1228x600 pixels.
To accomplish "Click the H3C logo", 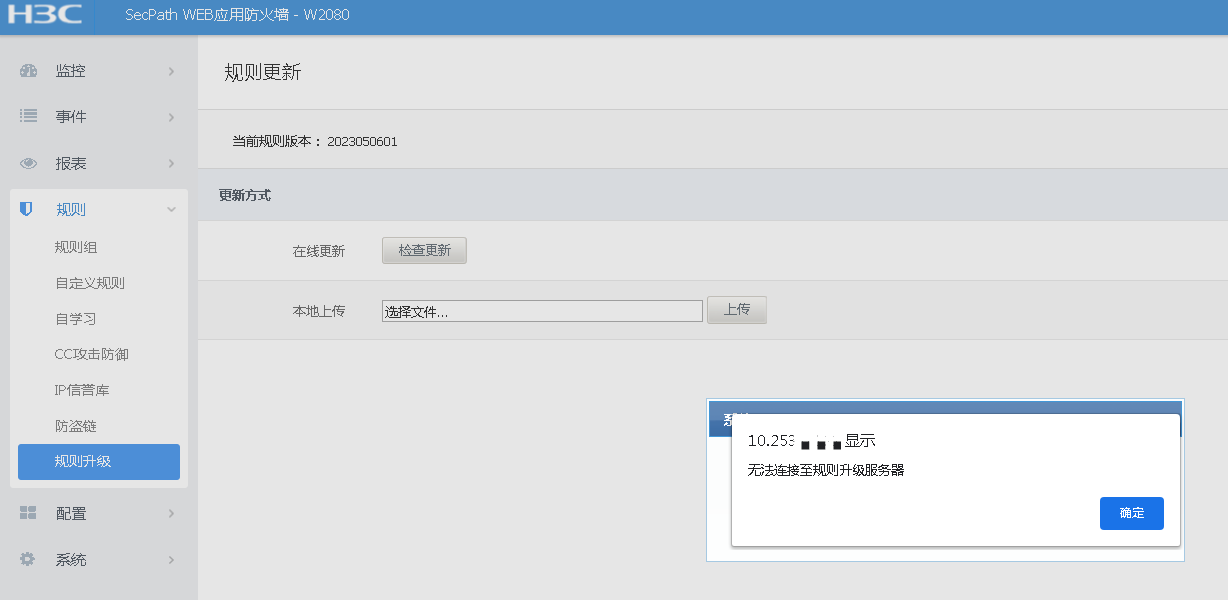I will point(45,14).
